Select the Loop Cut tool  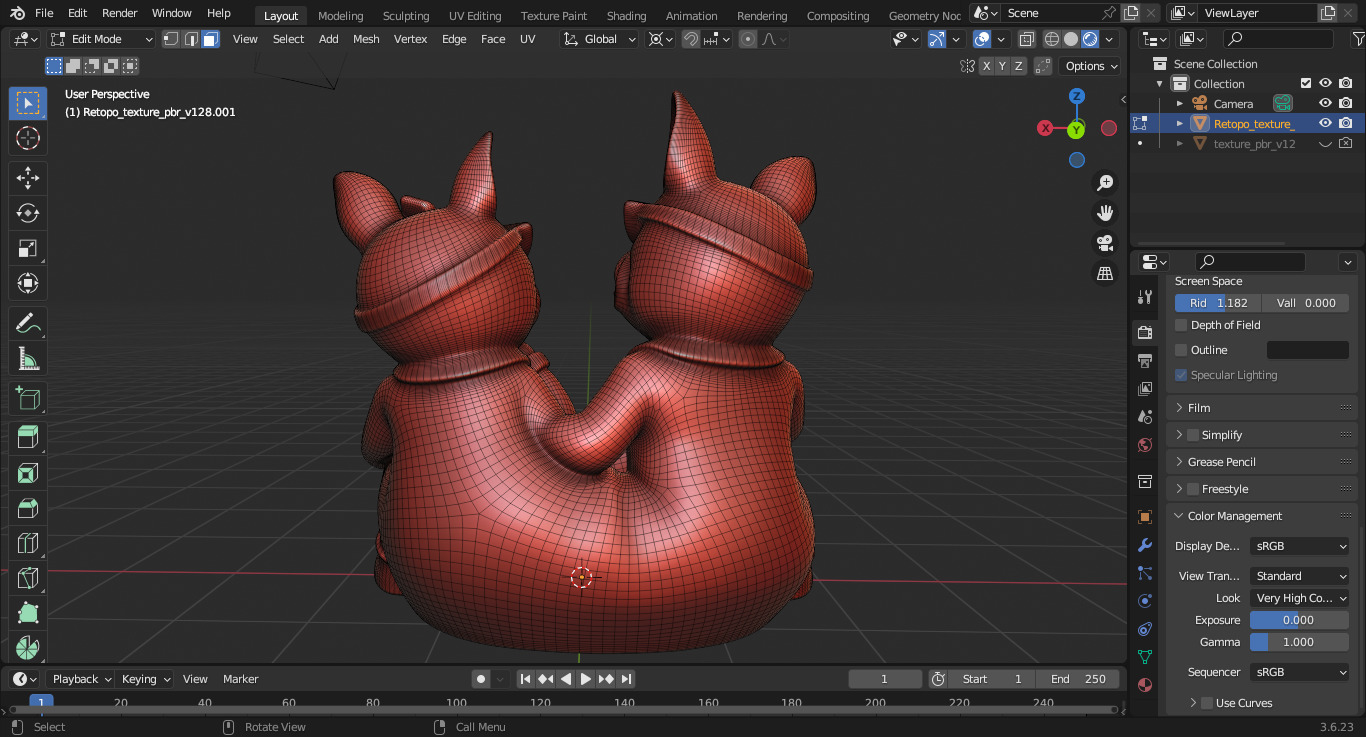pos(28,543)
